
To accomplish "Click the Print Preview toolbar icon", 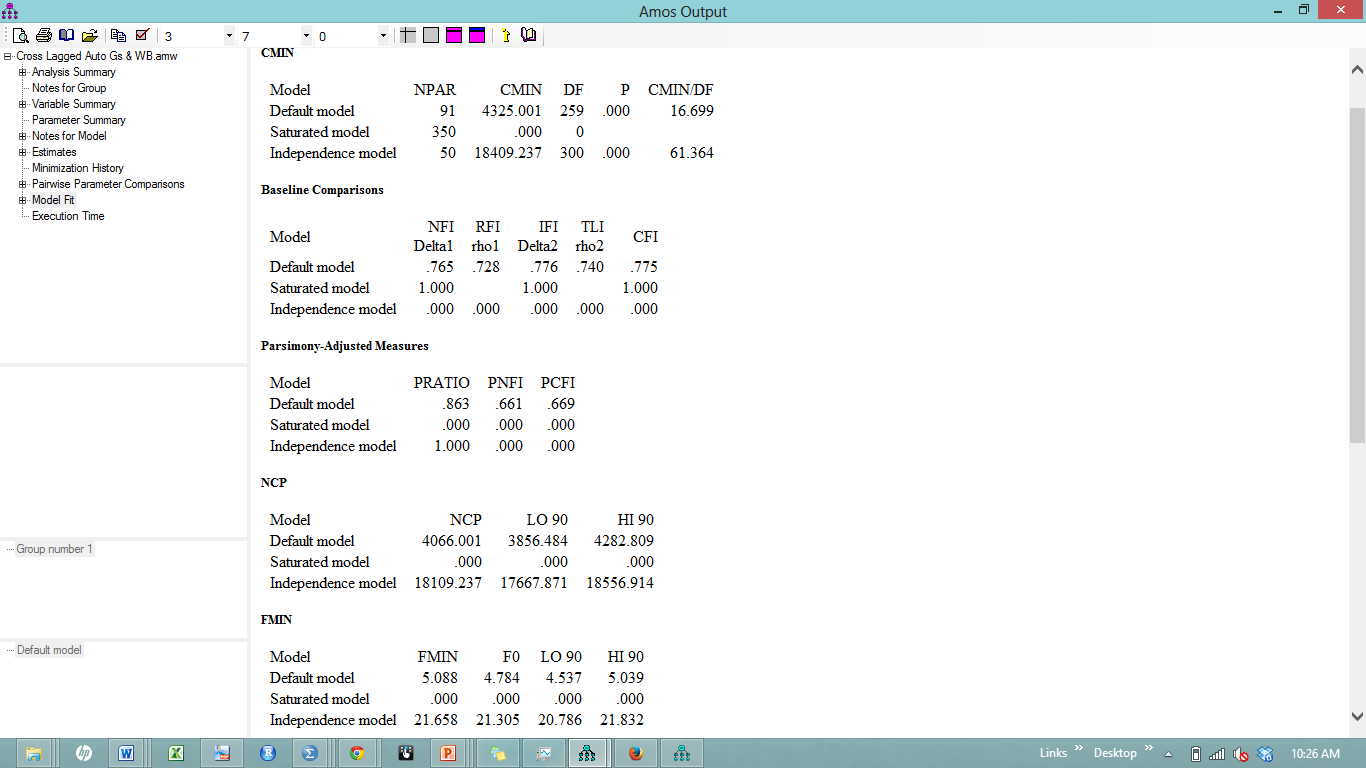I will (x=21, y=36).
